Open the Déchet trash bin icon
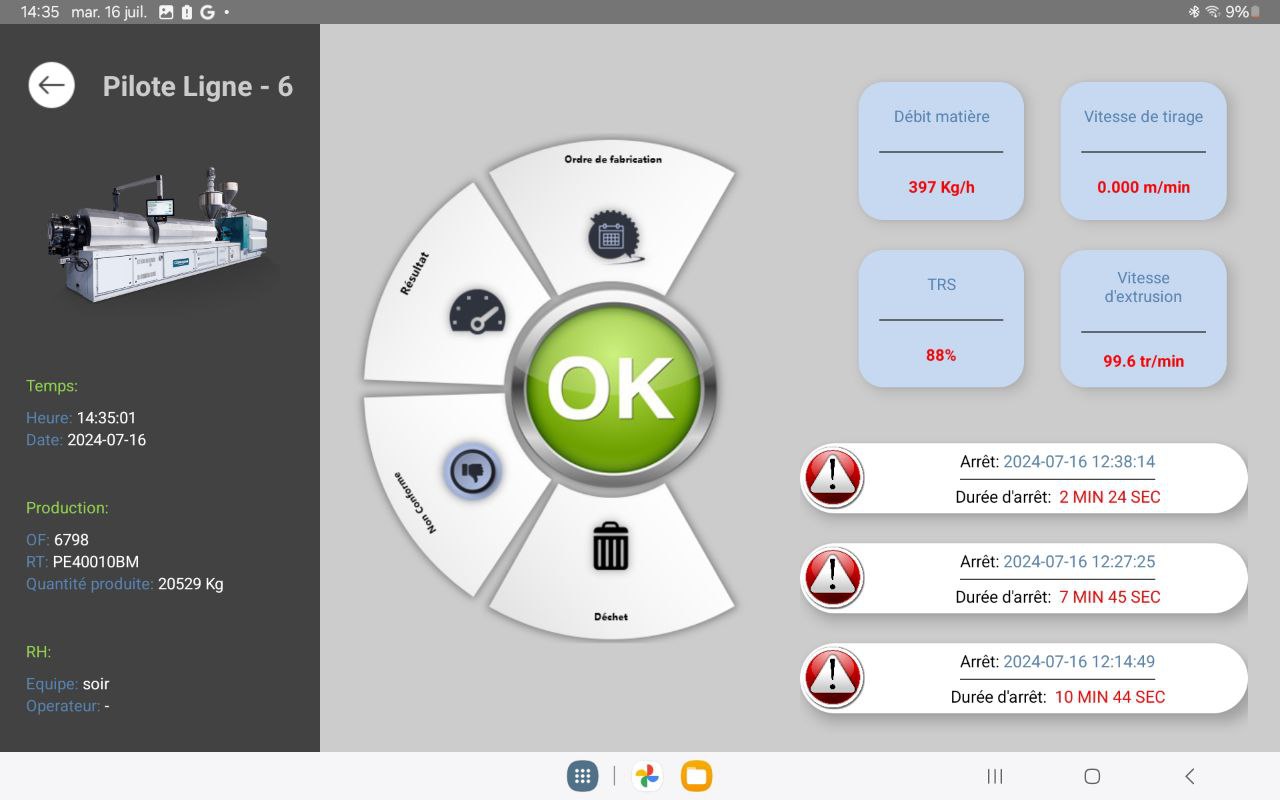 pyautogui.click(x=610, y=547)
